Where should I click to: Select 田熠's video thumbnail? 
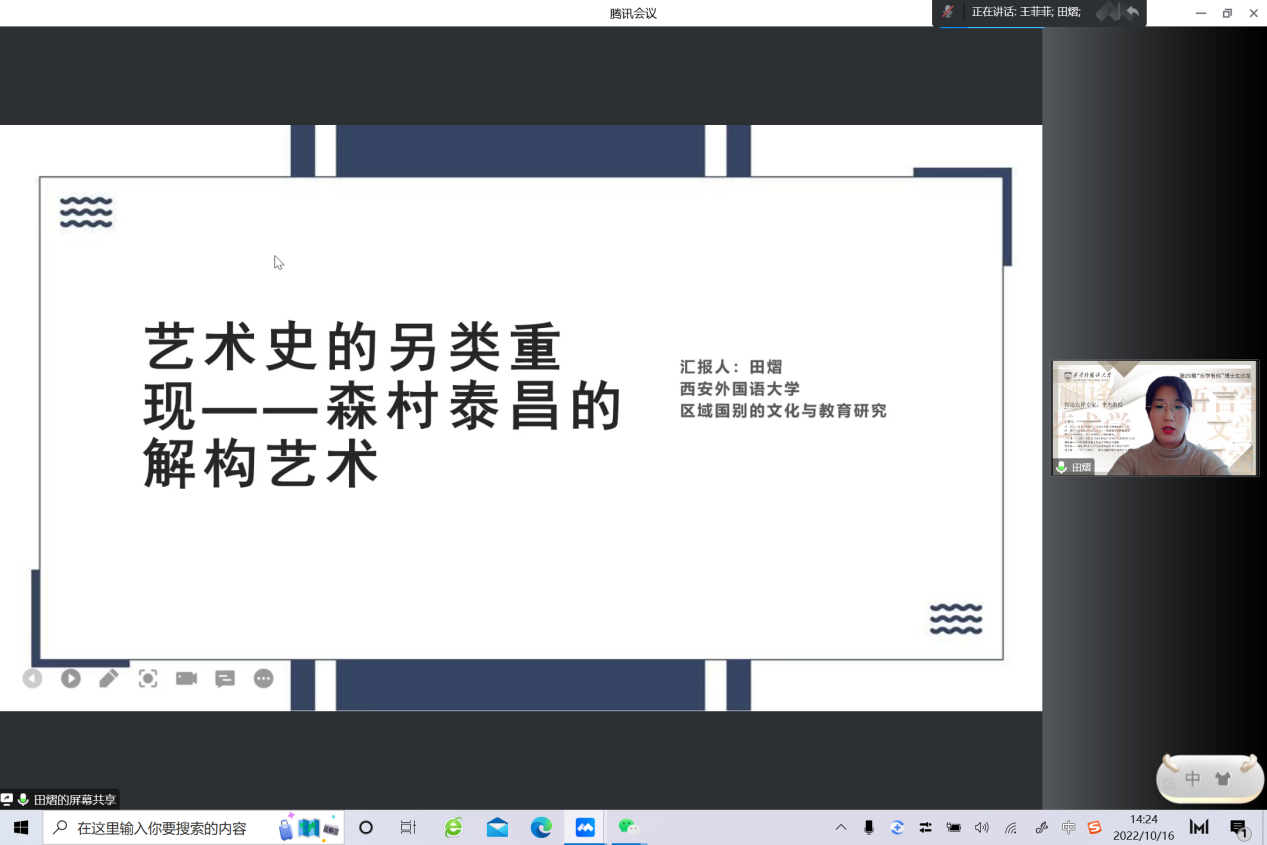[x=1154, y=418]
